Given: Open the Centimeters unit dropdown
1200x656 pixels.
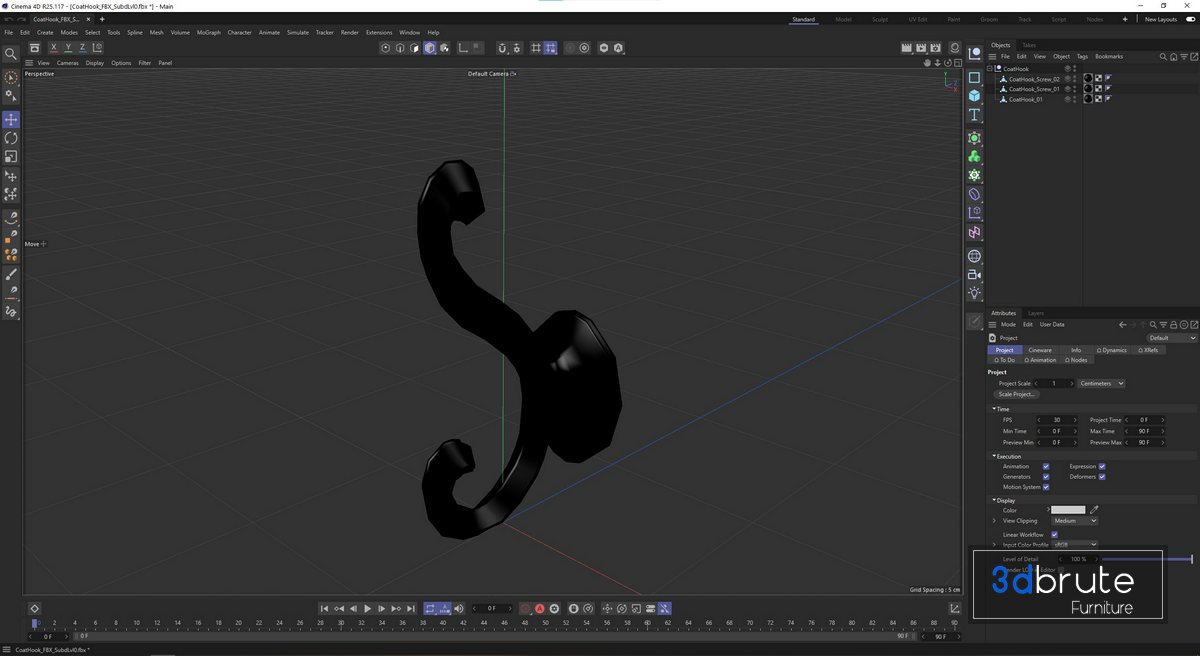Looking at the screenshot, I should 1101,383.
